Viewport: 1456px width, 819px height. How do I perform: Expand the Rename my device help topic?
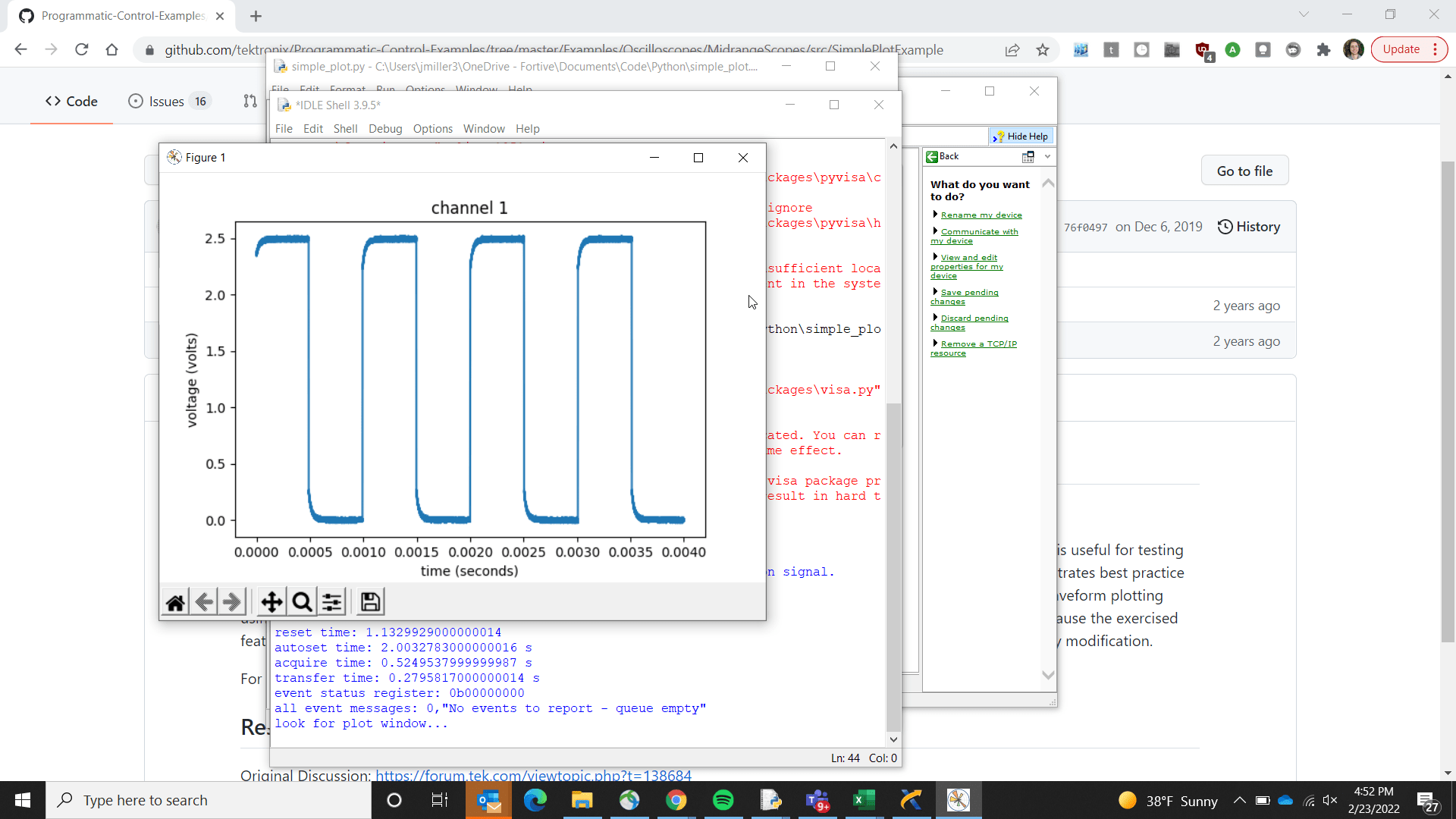(981, 215)
